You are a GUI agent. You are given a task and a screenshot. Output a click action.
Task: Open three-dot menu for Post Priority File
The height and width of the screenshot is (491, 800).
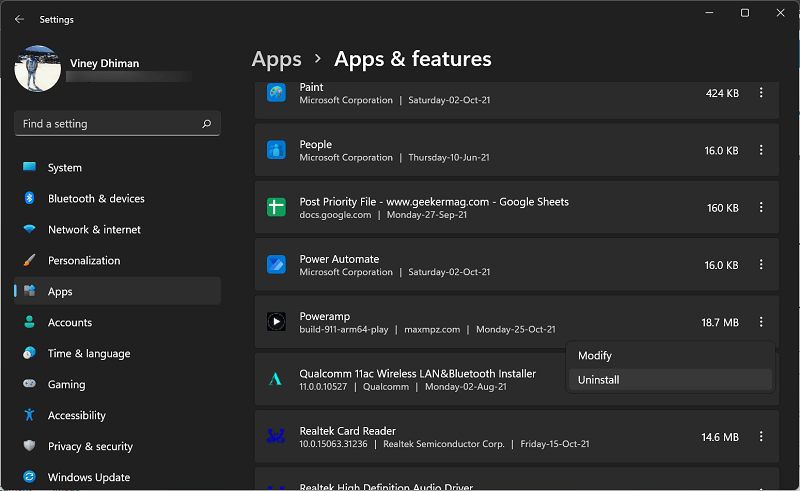coord(761,207)
